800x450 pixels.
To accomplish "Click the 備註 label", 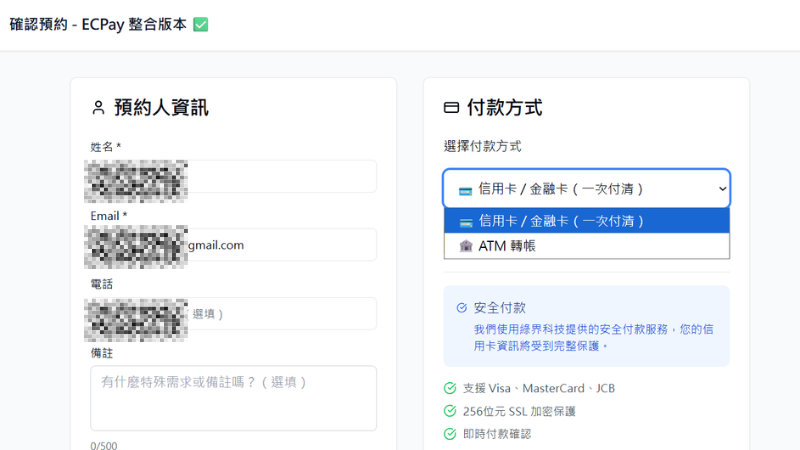I will pos(102,353).
